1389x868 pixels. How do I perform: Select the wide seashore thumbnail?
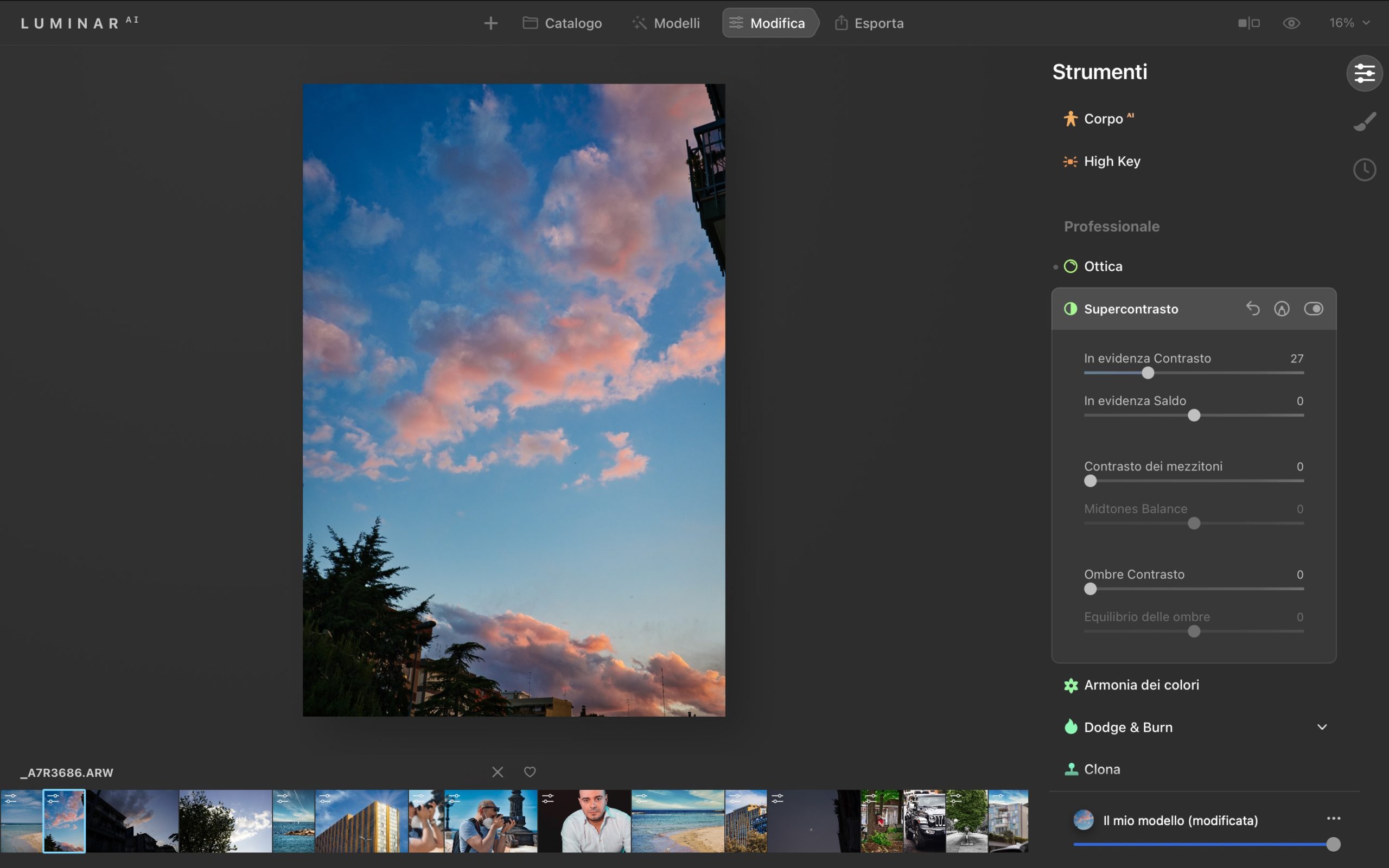coord(678,821)
